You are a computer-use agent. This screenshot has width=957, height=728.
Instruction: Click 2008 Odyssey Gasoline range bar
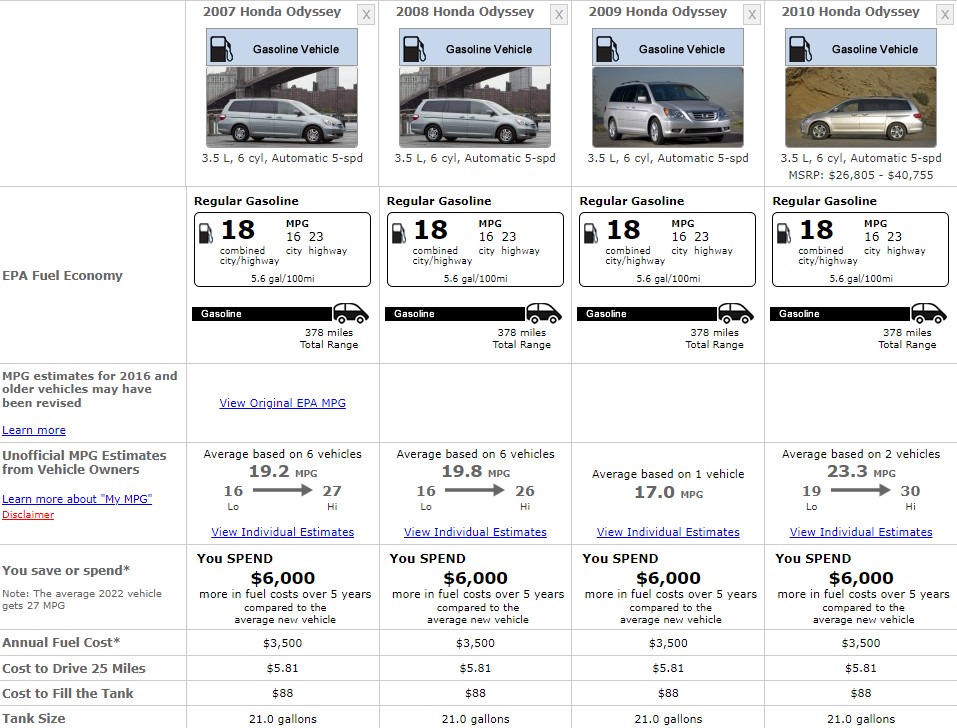(455, 314)
